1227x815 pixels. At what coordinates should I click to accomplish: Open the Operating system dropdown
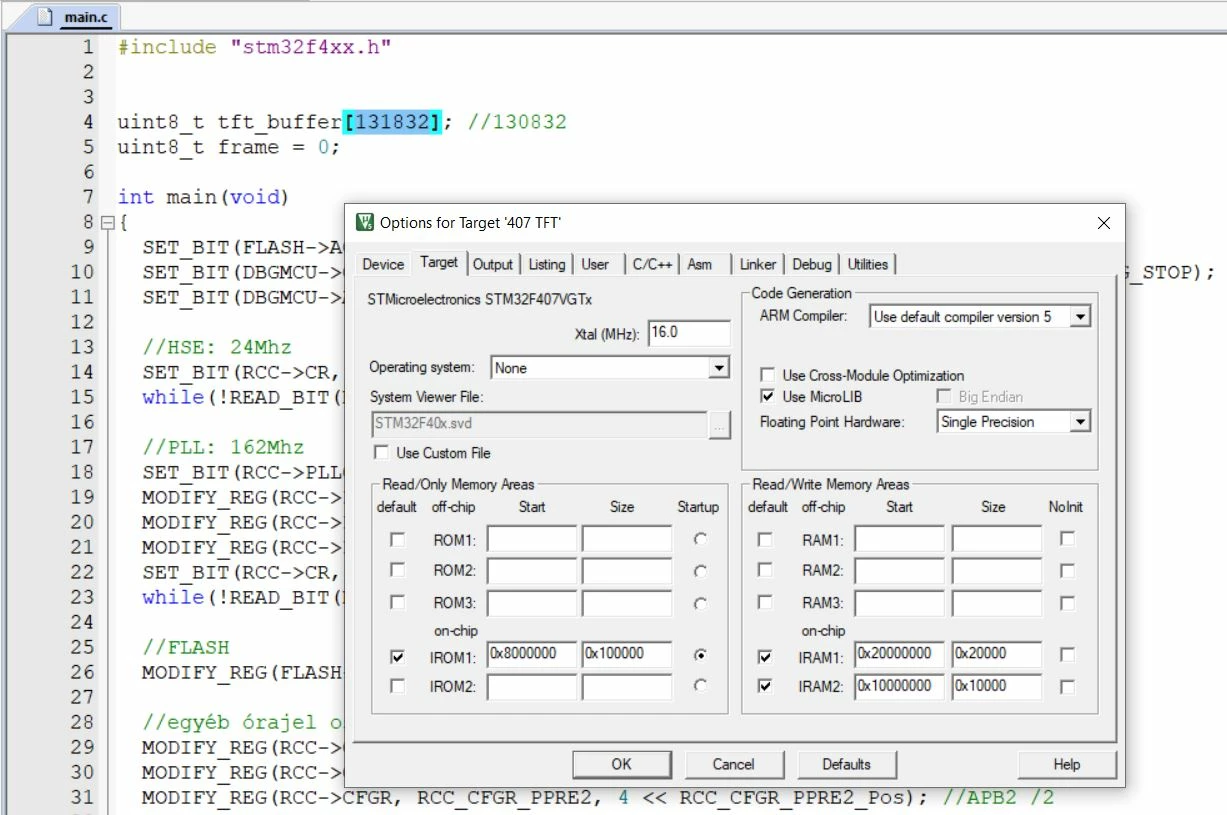(x=719, y=368)
